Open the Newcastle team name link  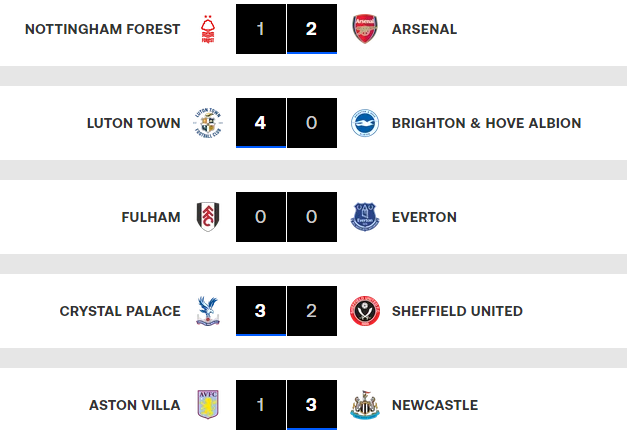[435, 405]
